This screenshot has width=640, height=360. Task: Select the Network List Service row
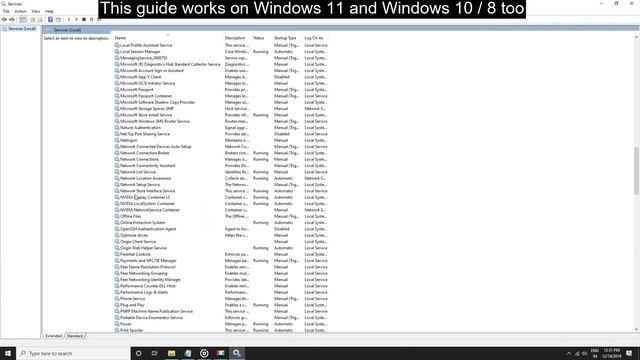coord(221,172)
